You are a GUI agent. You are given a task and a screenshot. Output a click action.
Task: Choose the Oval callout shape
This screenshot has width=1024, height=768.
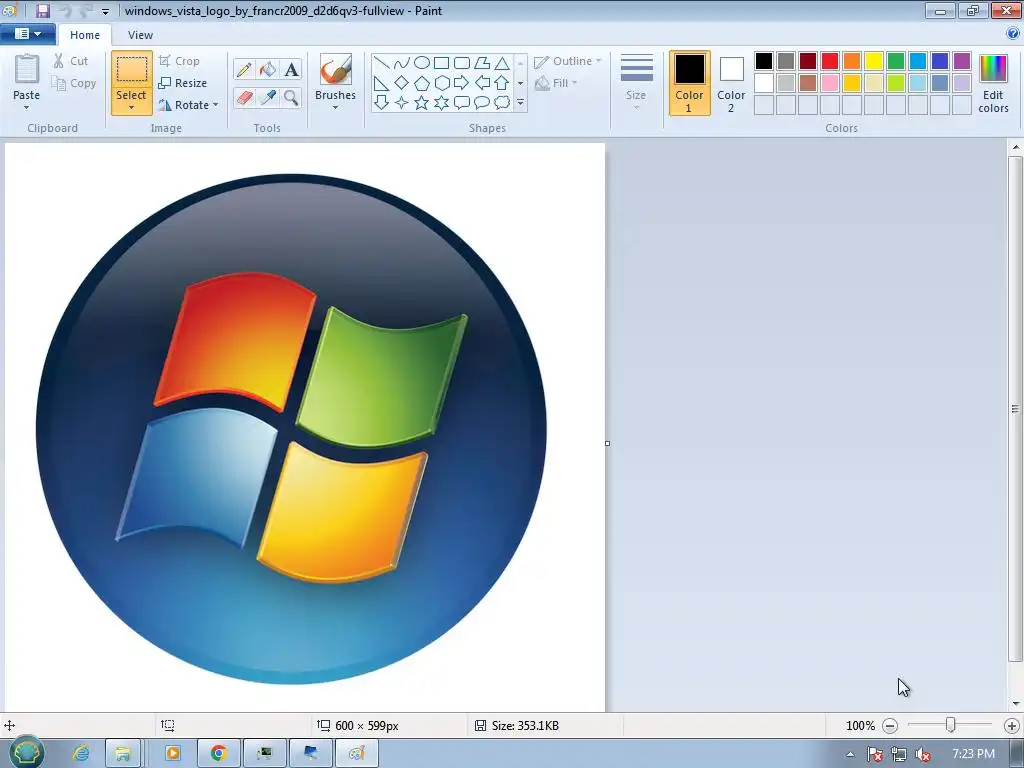(x=482, y=103)
